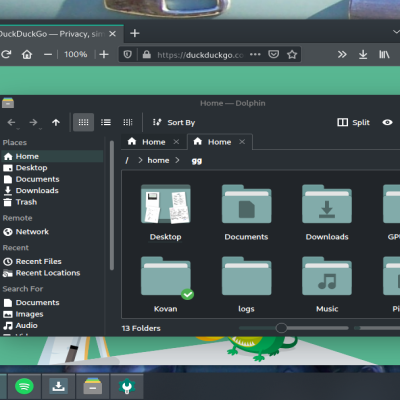The image size is (400, 400).
Task: Switch Dolphin to Icons view mode
Action: 83,122
